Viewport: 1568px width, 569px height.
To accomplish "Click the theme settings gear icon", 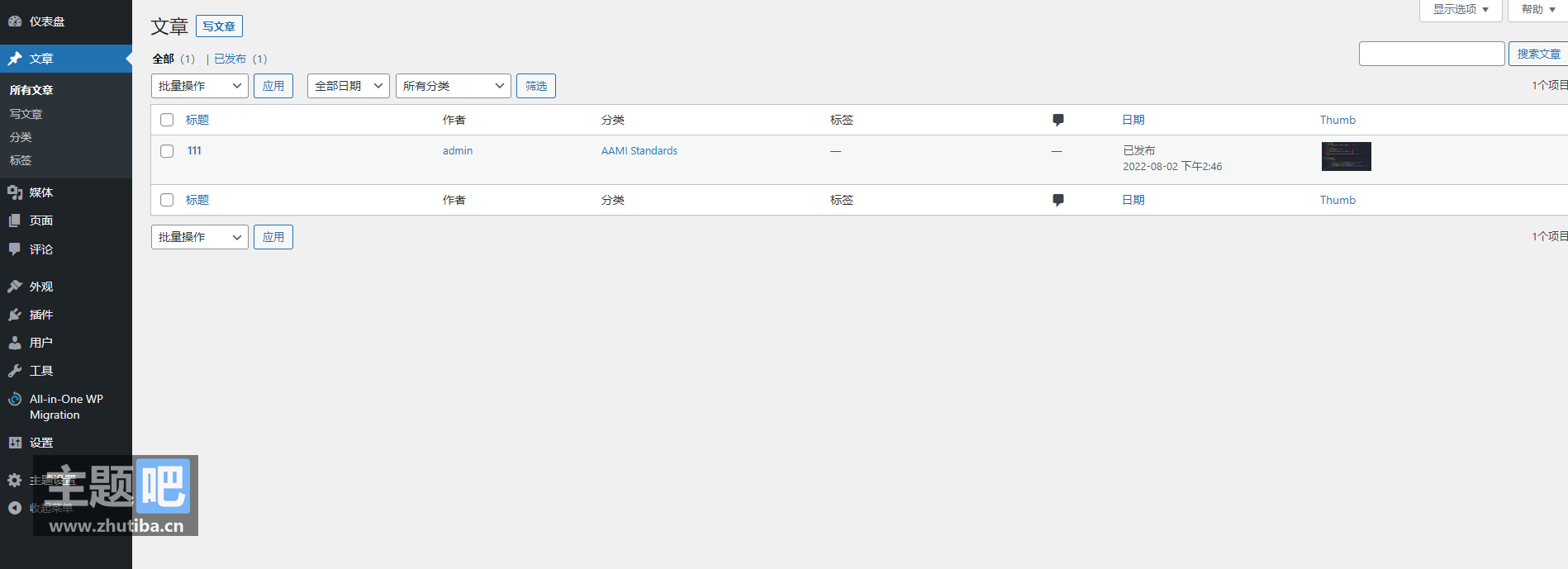I will pyautogui.click(x=15, y=480).
